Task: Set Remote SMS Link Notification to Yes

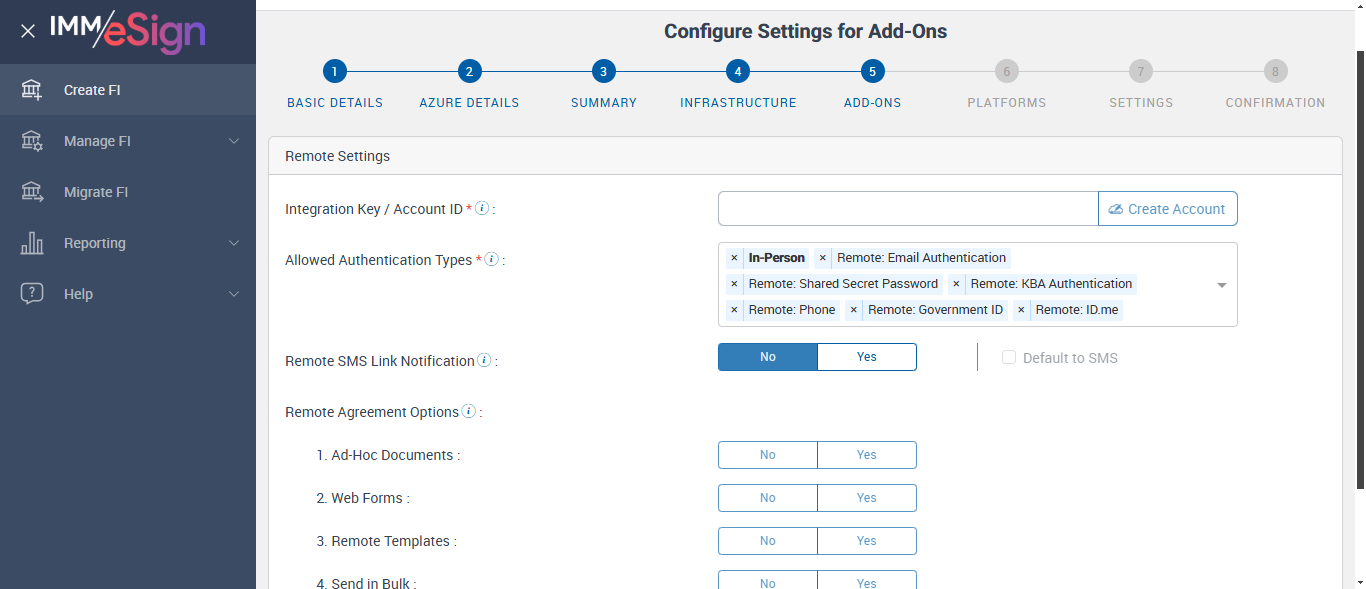Action: (866, 357)
